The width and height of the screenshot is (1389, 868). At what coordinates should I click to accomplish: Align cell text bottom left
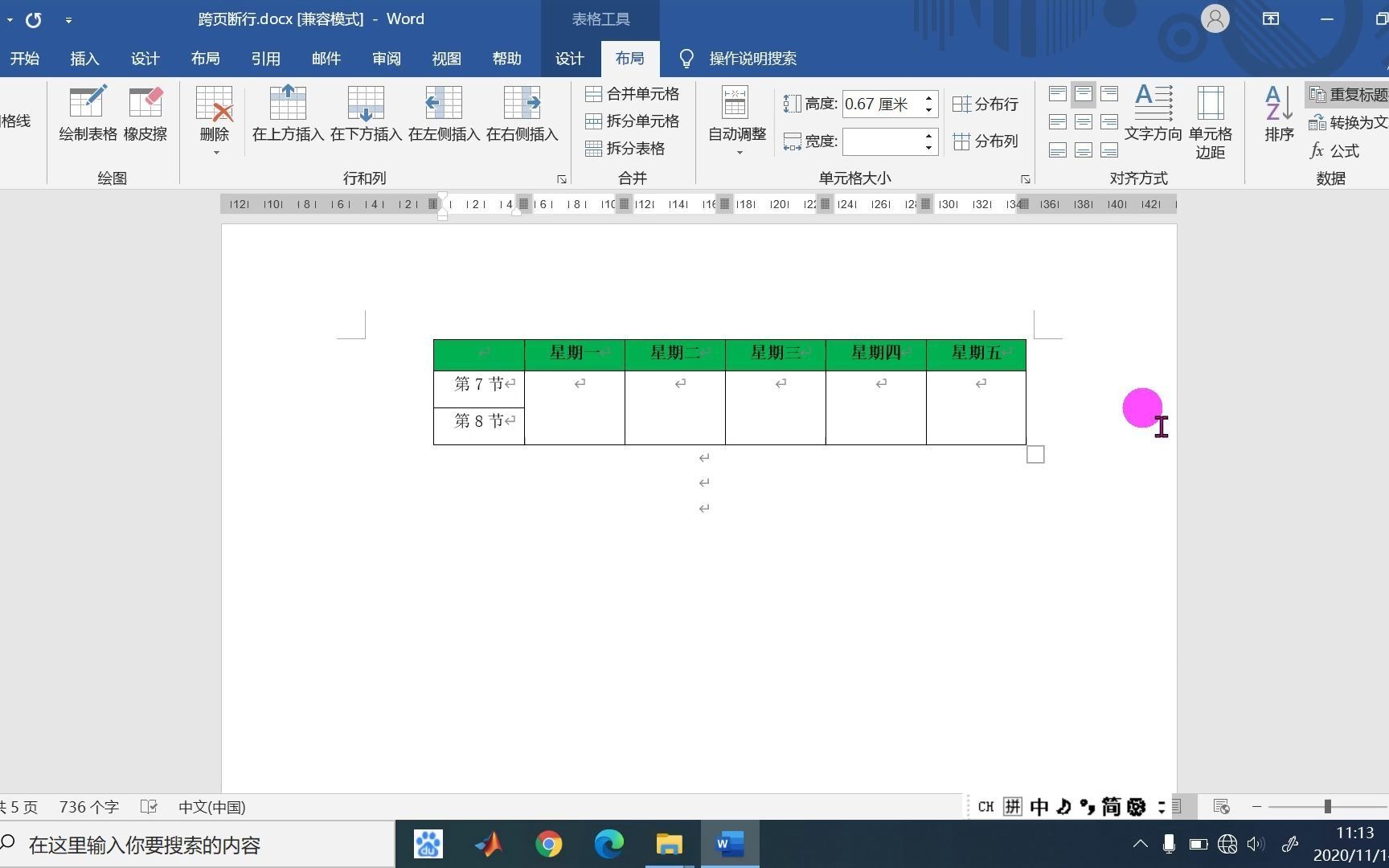1058,150
